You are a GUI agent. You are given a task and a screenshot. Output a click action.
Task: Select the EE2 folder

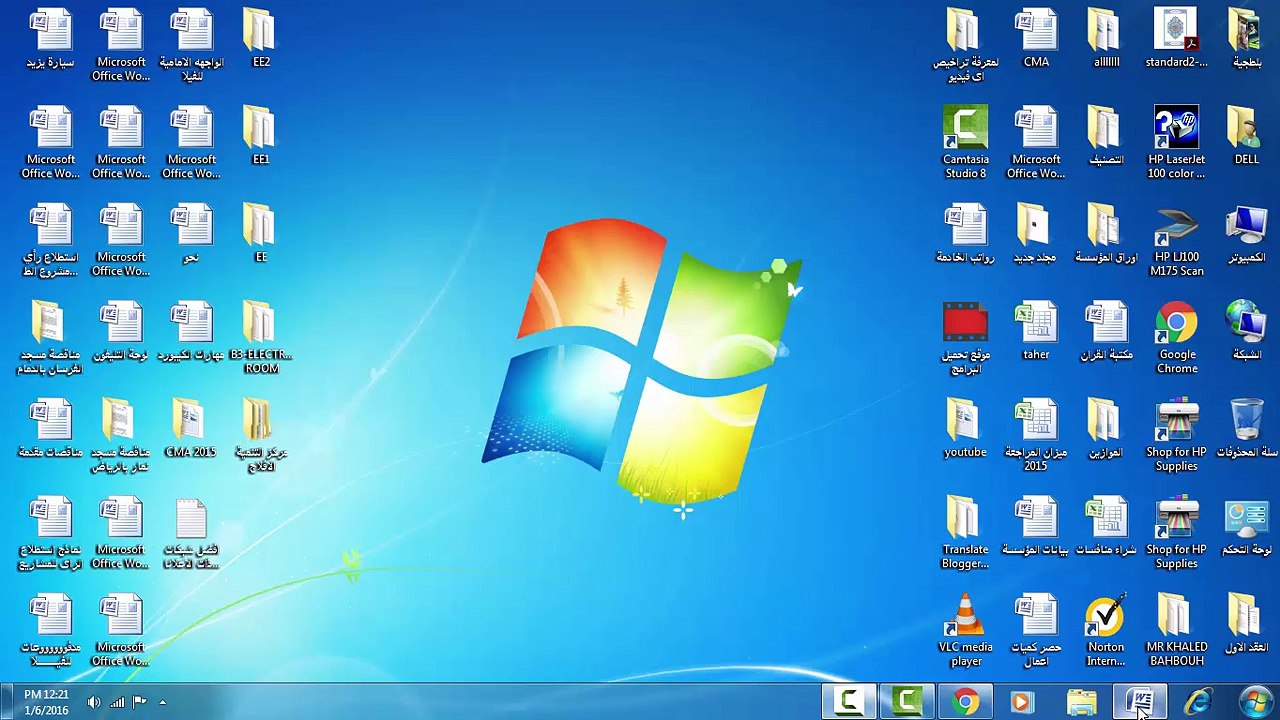260,38
